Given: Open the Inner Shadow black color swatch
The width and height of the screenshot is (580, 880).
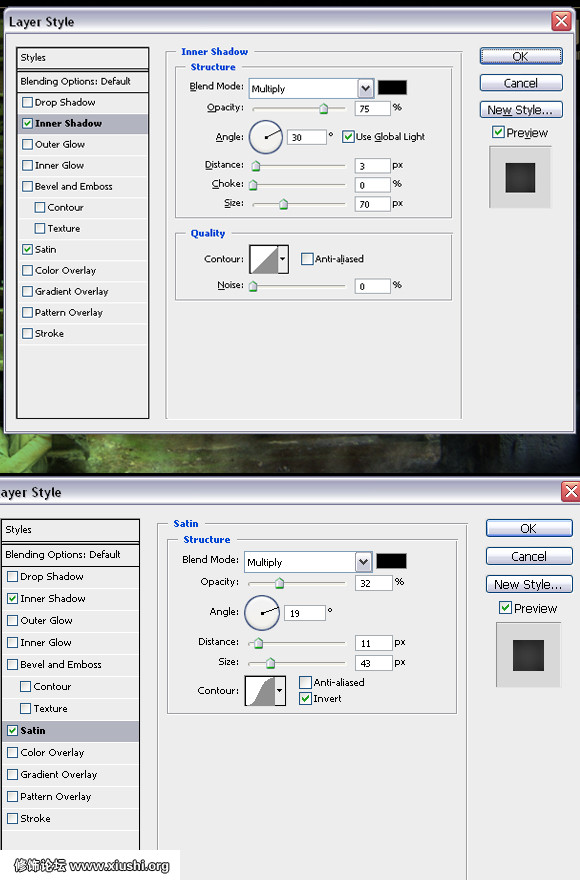Looking at the screenshot, I should point(392,88).
